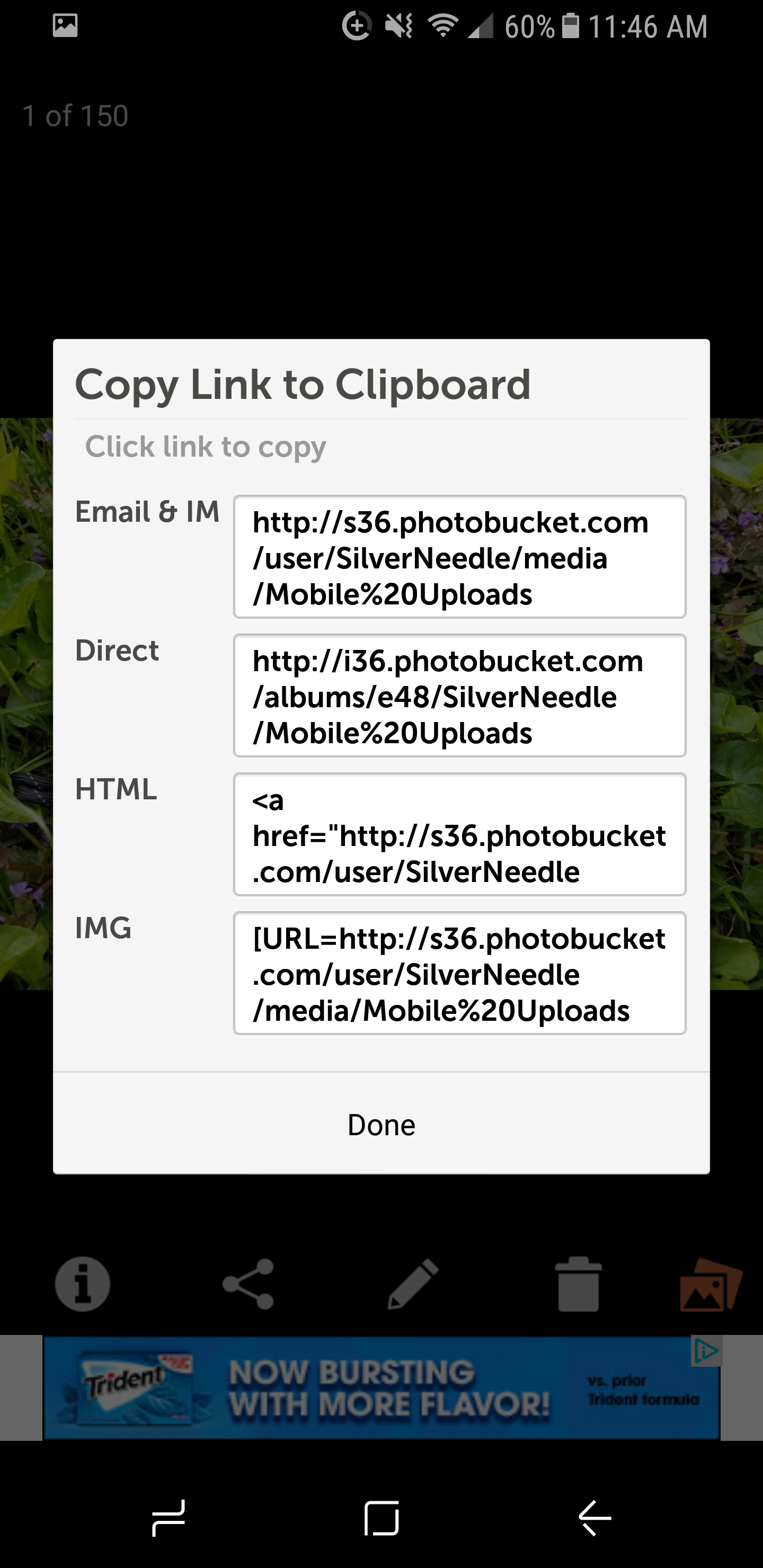Viewport: 763px width, 1568px height.
Task: Tap the info icon in bottom toolbar
Action: coord(83,1284)
